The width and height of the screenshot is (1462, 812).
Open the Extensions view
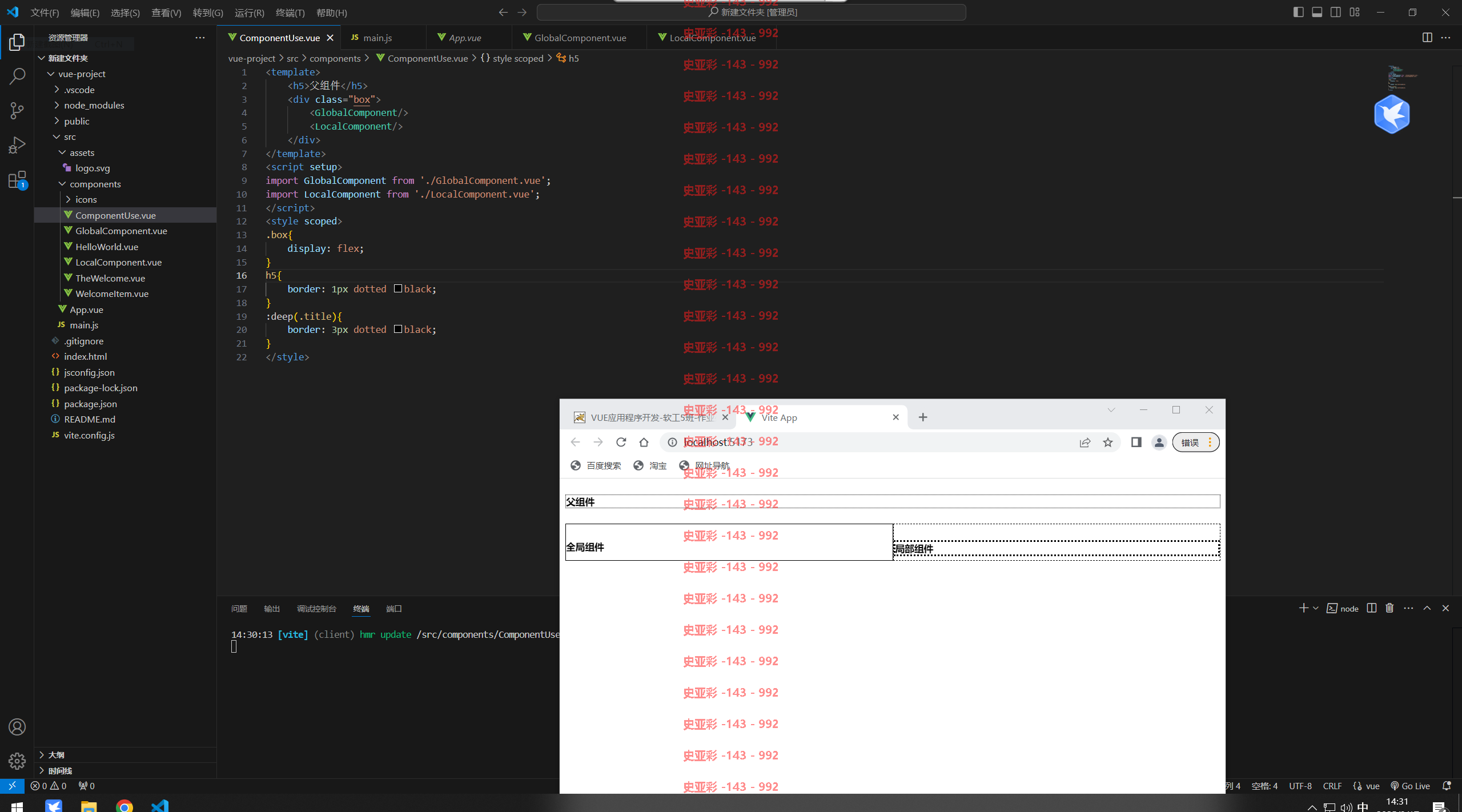[x=17, y=180]
